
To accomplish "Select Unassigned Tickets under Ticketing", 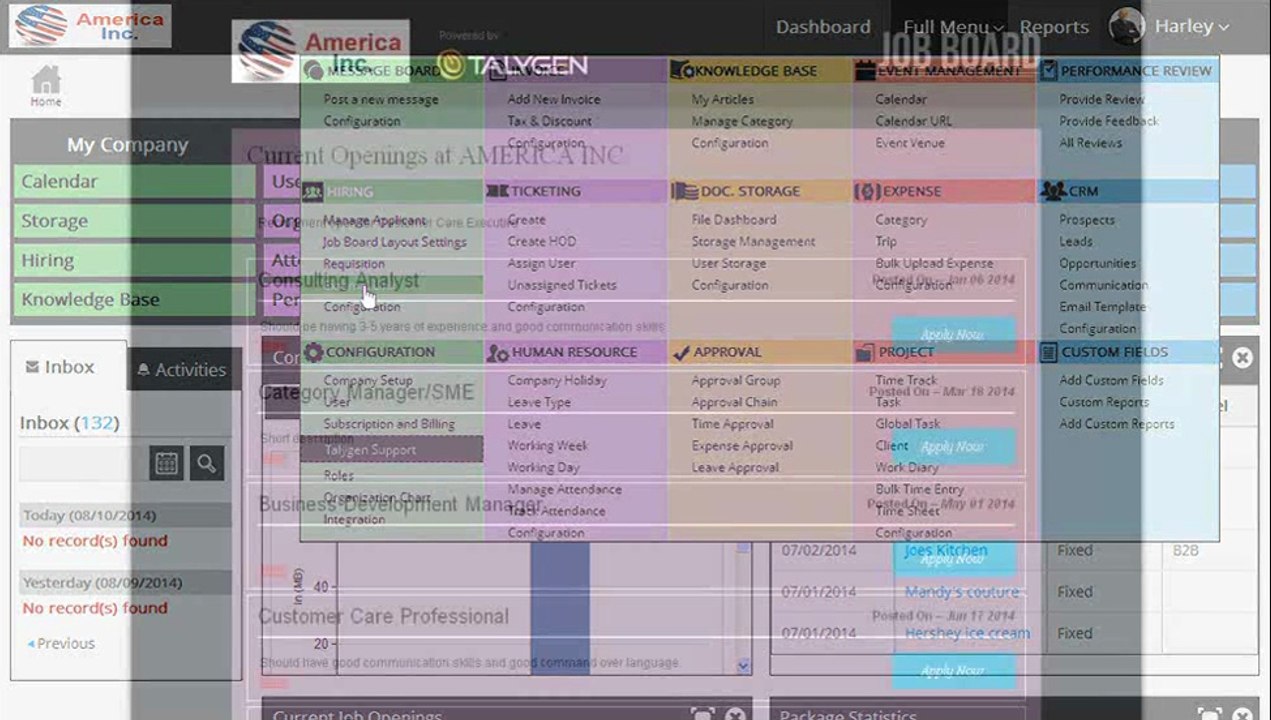I will [x=562, y=285].
